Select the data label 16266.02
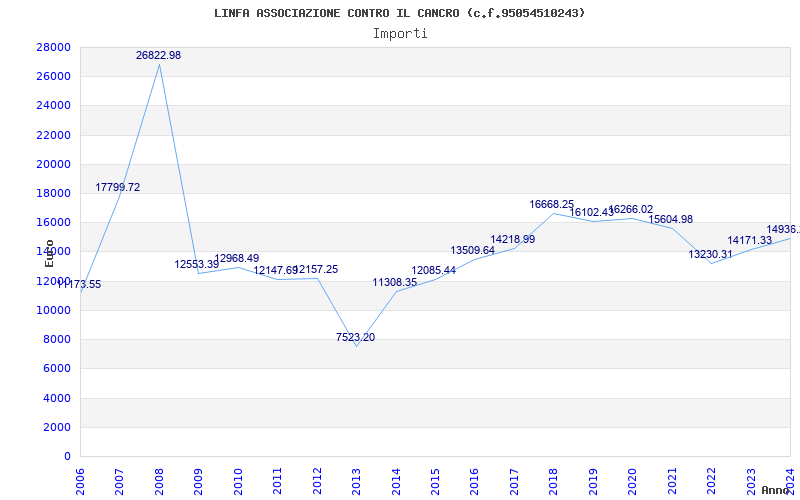The image size is (800, 500). 631,210
